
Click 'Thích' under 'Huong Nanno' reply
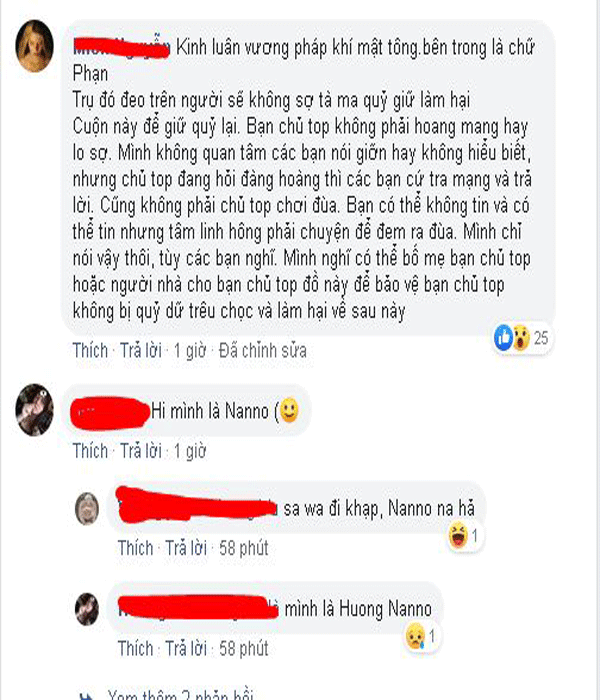136,648
